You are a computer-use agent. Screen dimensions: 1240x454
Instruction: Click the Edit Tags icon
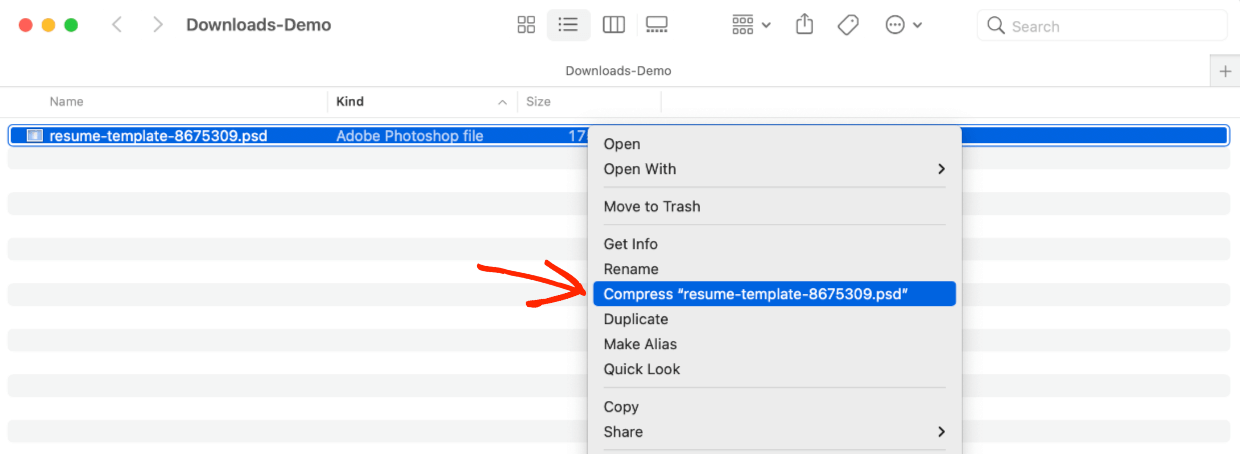848,25
